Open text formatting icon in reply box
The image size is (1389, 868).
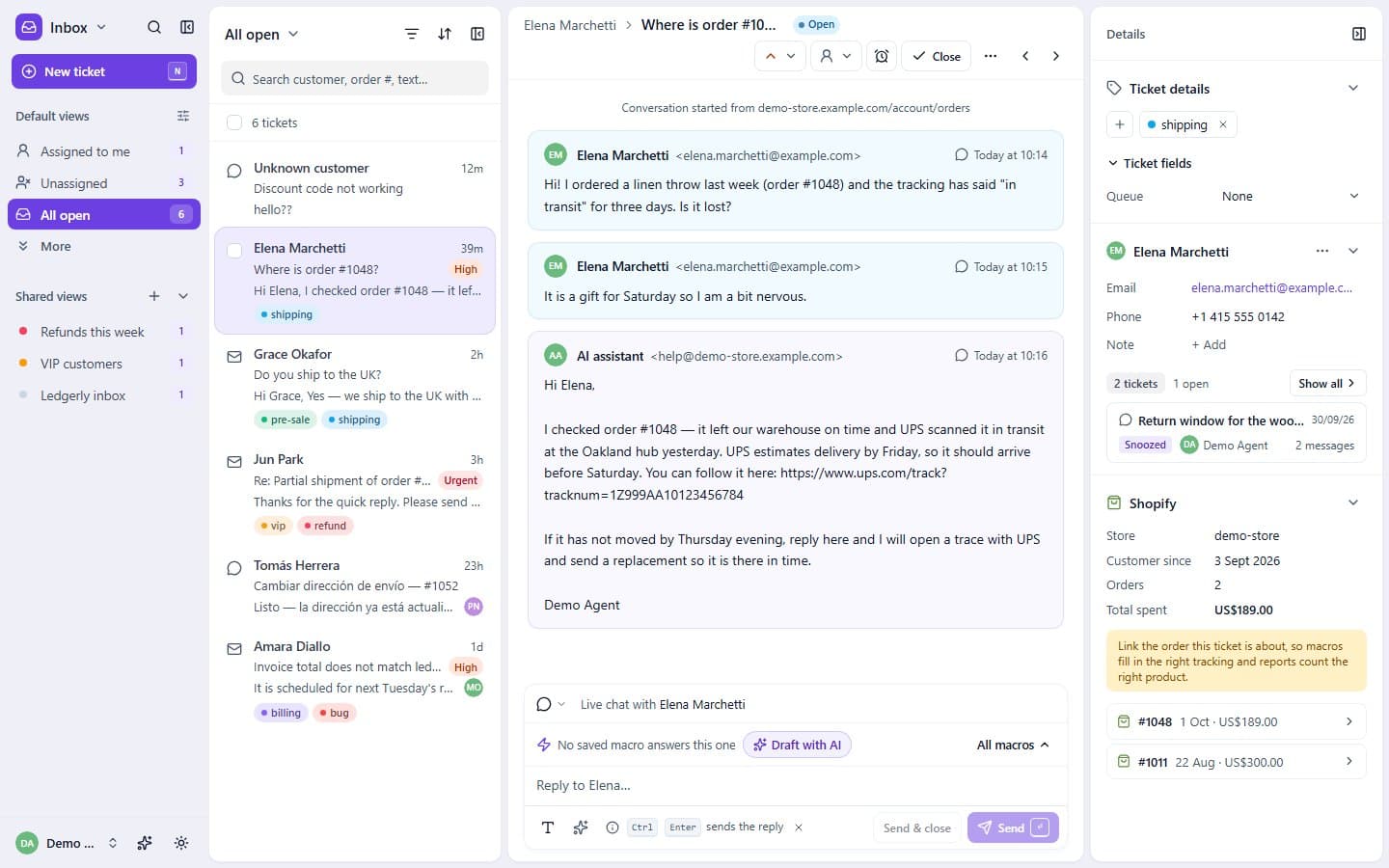point(548,827)
